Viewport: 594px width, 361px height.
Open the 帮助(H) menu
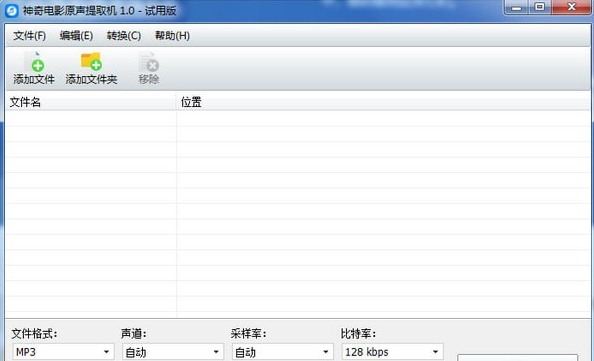tap(172, 36)
